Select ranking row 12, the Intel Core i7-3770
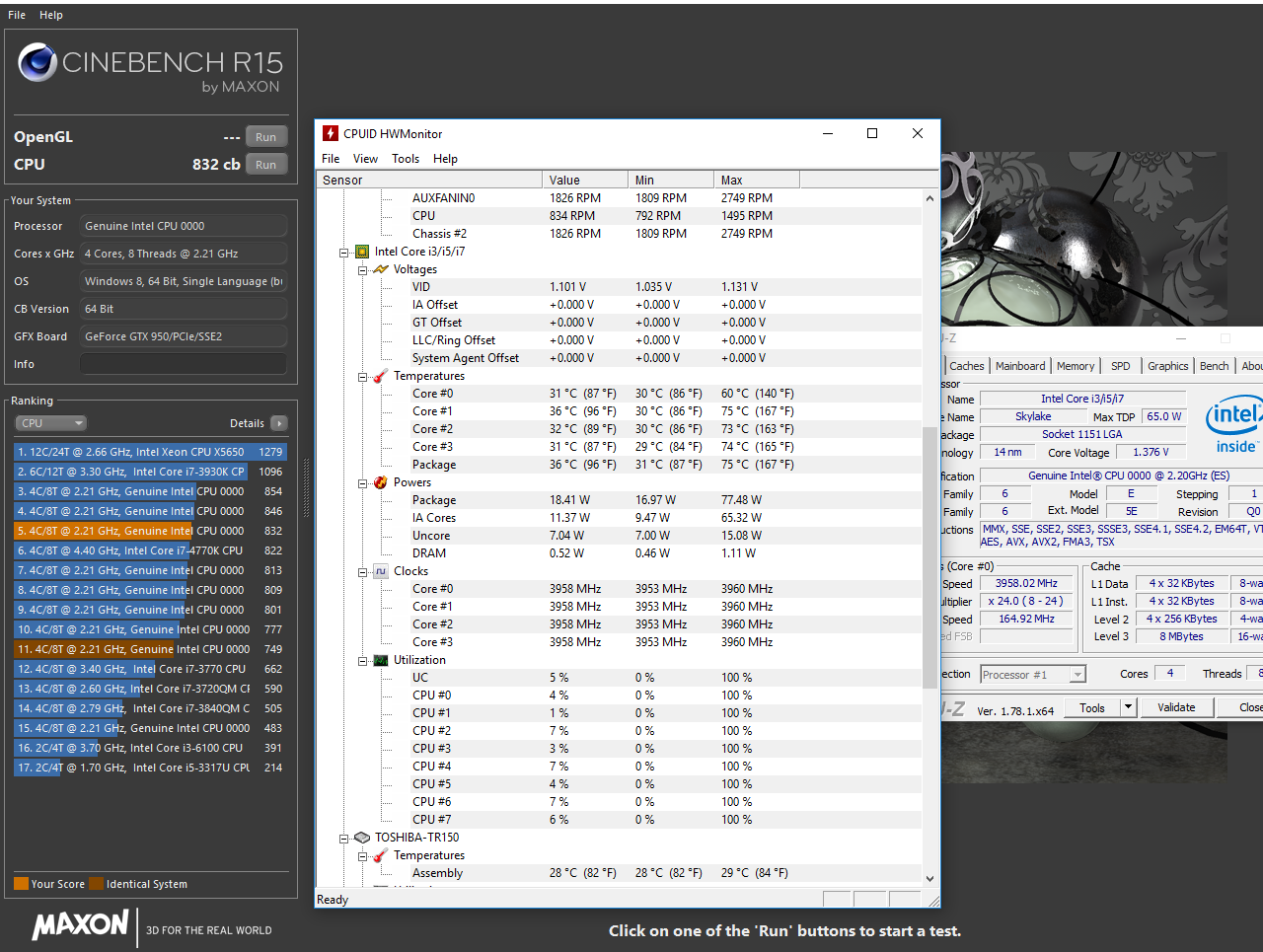 pyautogui.click(x=150, y=669)
